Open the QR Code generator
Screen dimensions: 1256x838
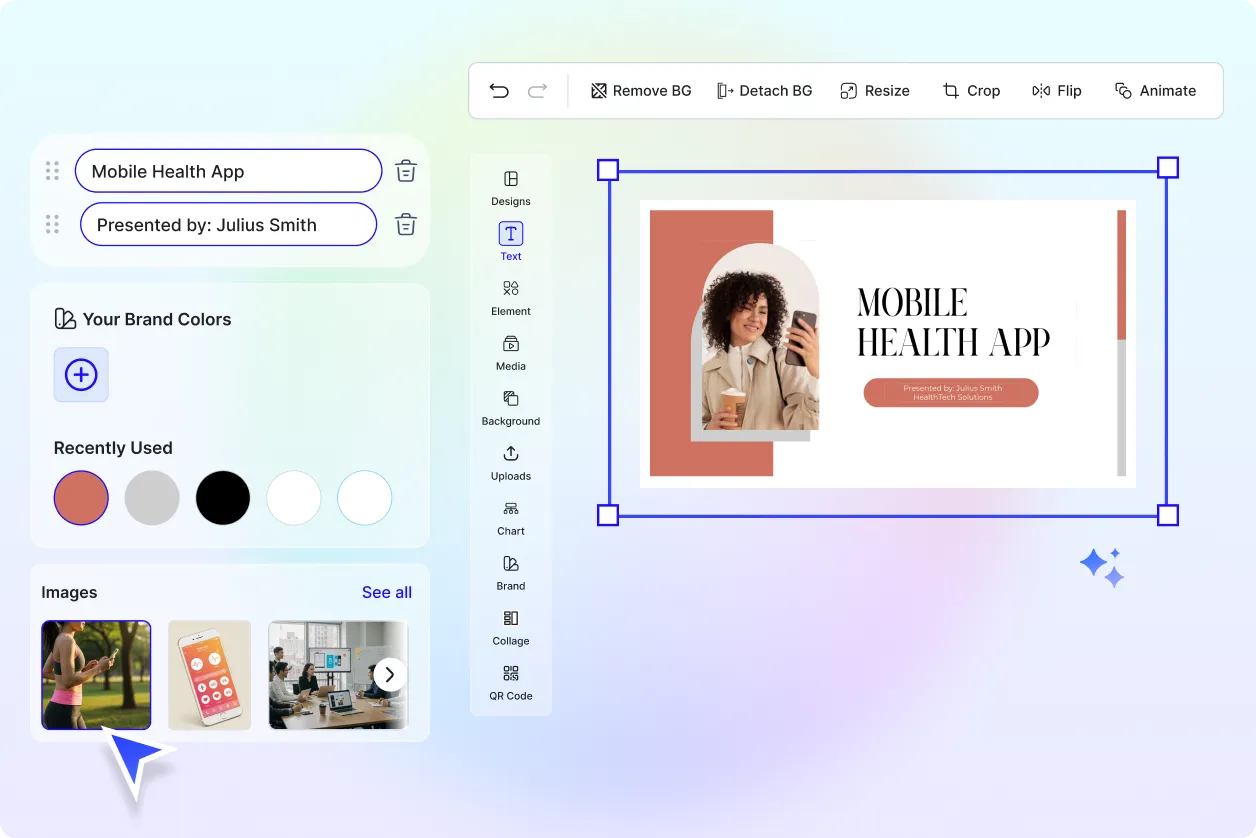pyautogui.click(x=510, y=682)
